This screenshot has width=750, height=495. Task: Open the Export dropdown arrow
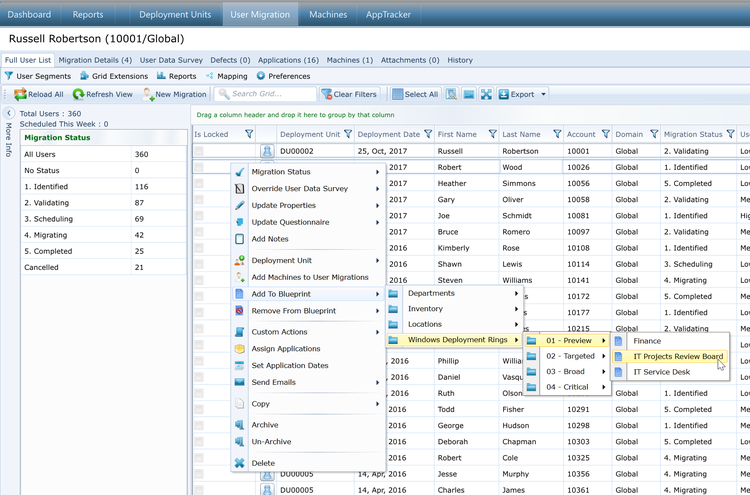click(543, 94)
